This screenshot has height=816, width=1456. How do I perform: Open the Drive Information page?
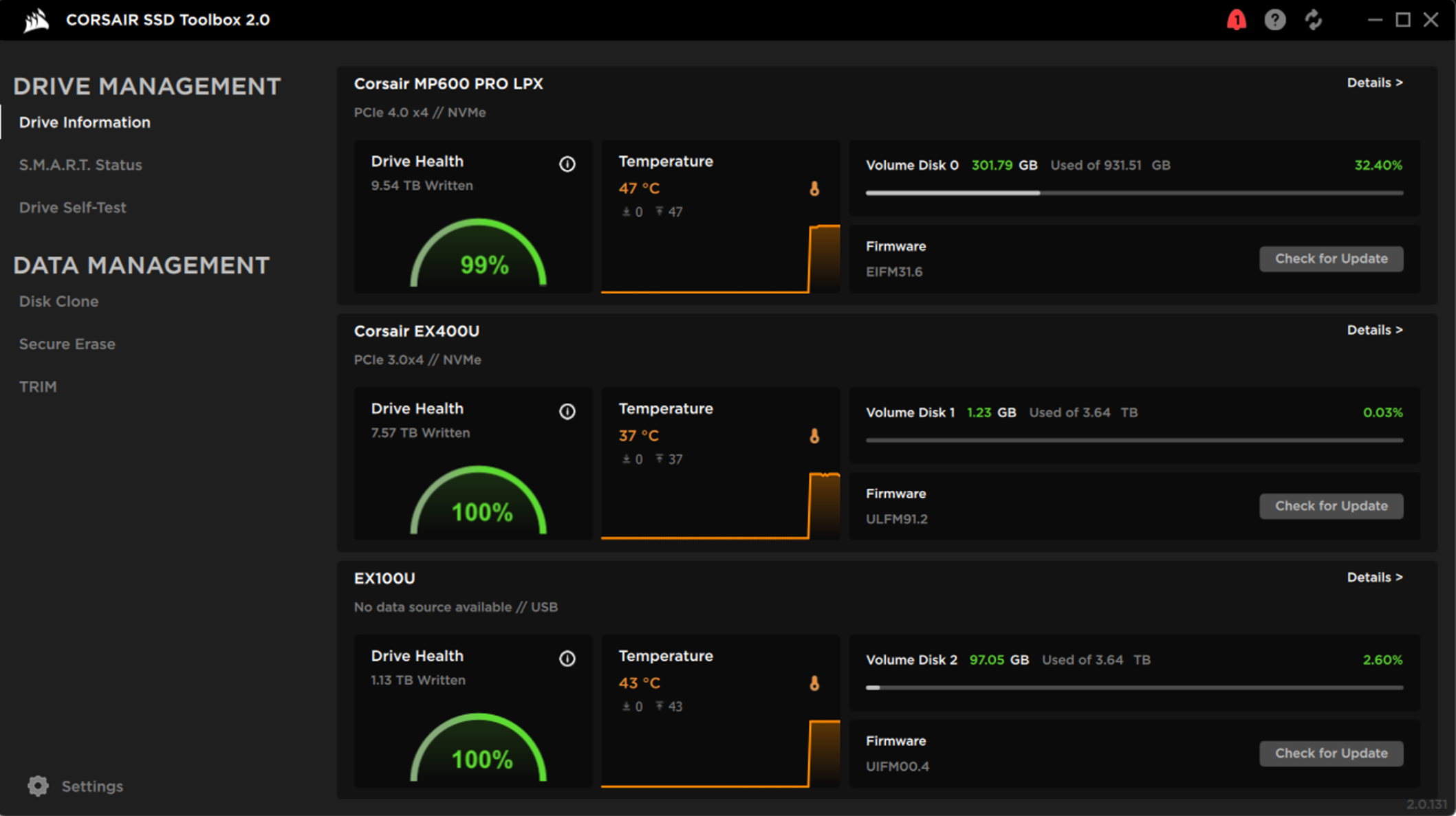[85, 122]
